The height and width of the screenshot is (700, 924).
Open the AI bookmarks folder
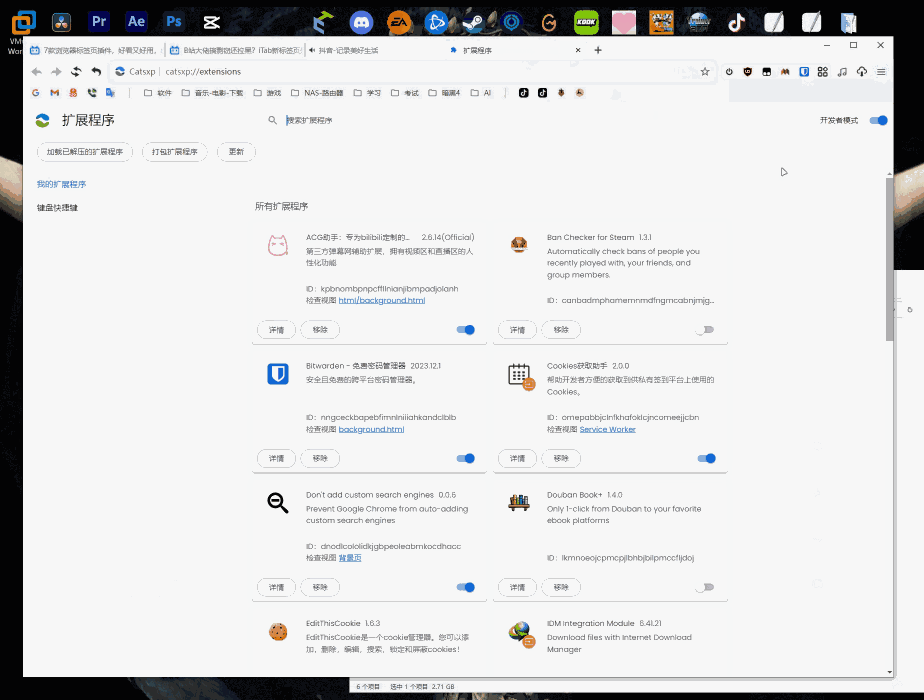pyautogui.click(x=481, y=93)
